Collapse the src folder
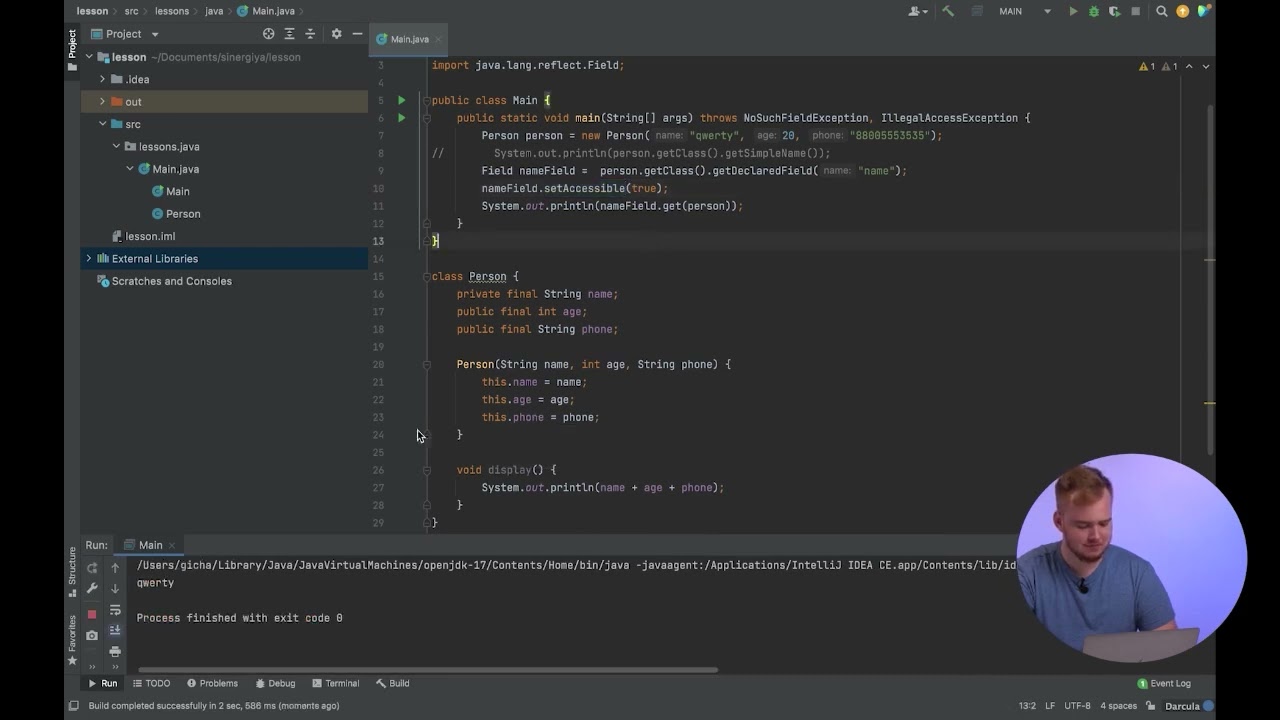This screenshot has height=720, width=1280. [102, 124]
